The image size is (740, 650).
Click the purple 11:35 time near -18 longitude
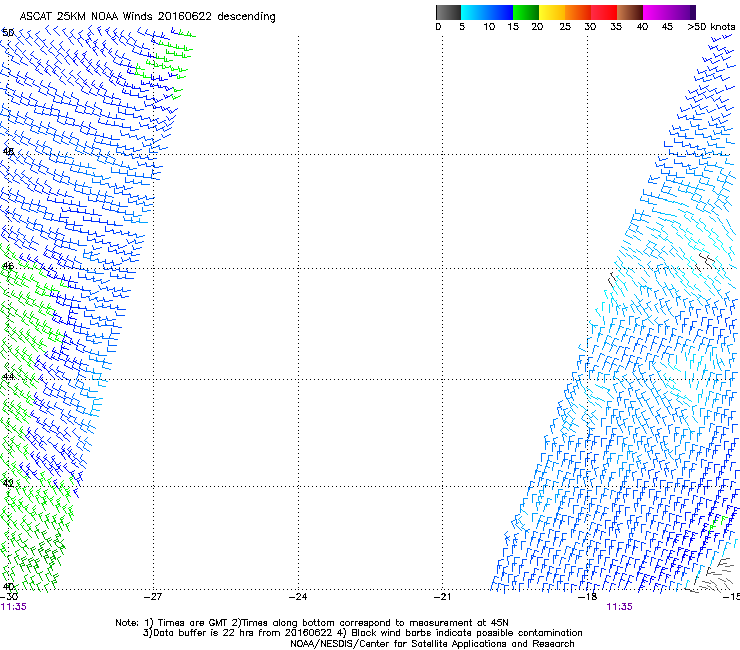(x=619, y=607)
